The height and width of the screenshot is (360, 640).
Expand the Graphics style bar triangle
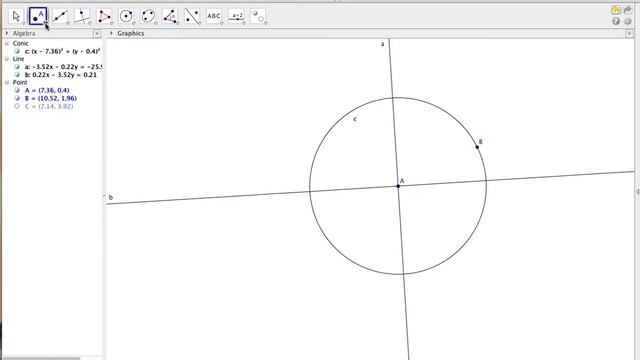point(111,33)
